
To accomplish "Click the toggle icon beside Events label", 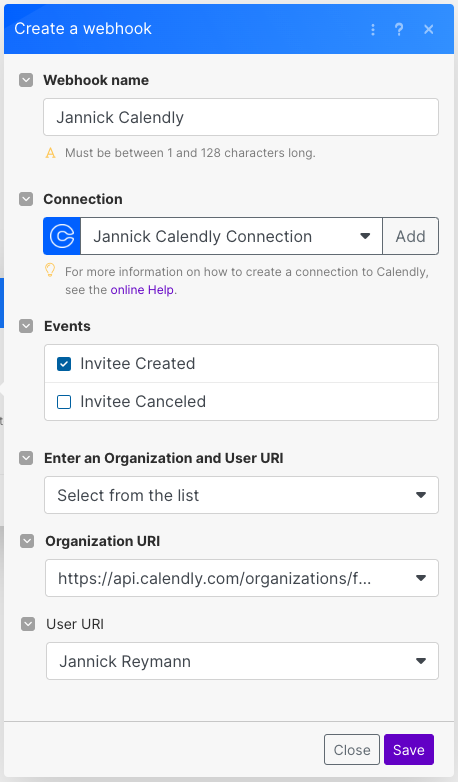I will click(x=26, y=326).
